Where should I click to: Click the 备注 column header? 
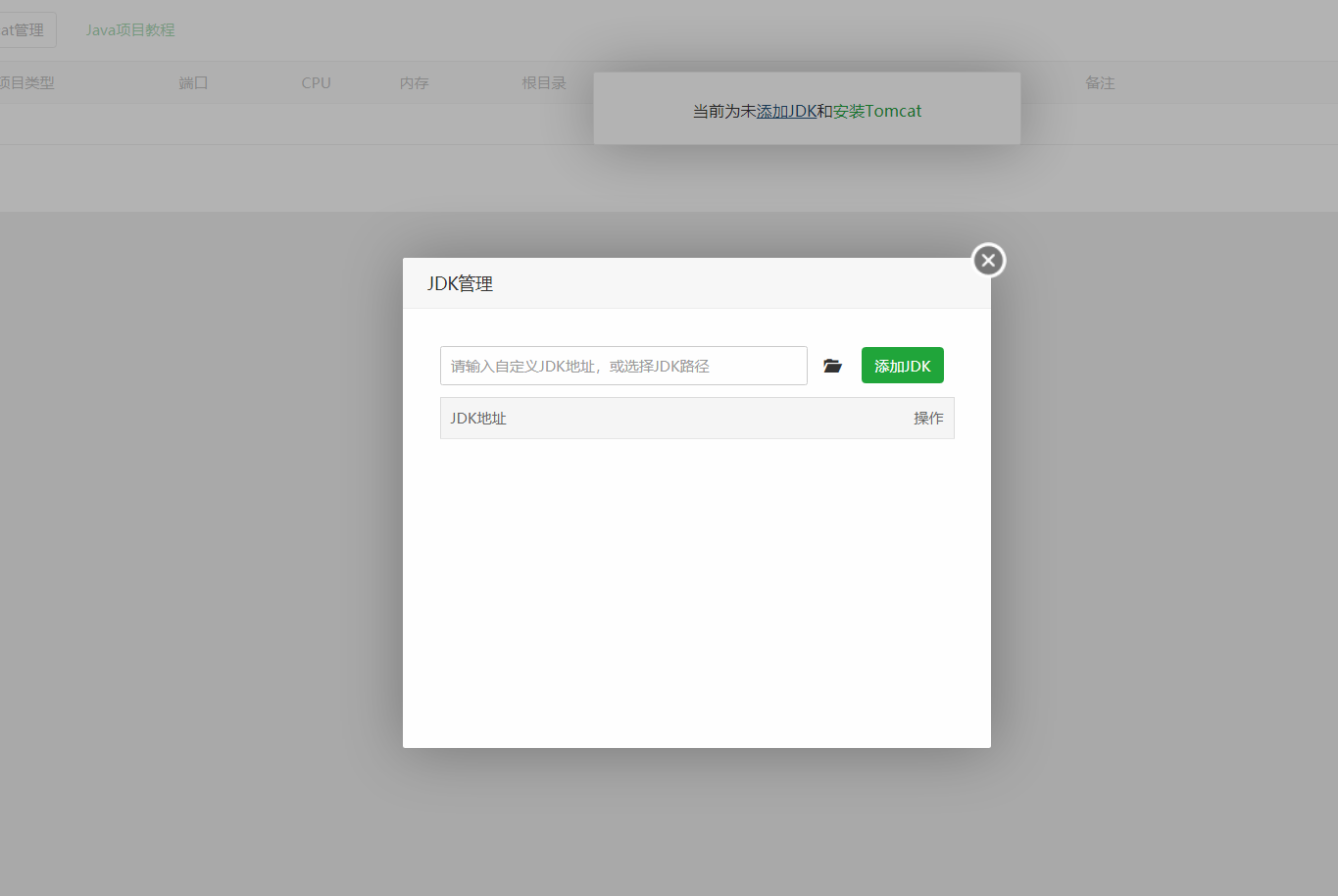point(1100,83)
